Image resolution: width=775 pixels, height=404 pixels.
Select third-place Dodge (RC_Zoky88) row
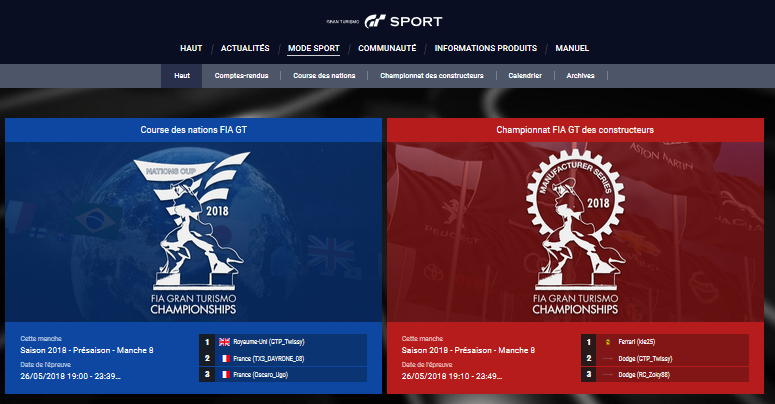point(665,374)
